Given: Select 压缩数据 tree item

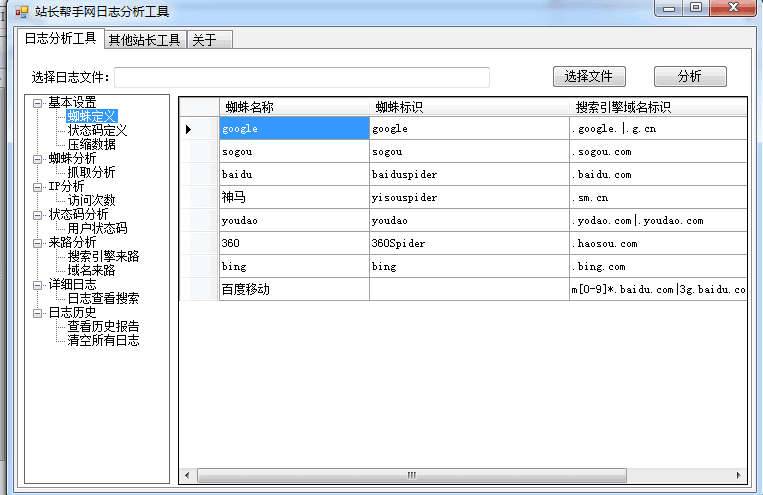Looking at the screenshot, I should [x=91, y=144].
